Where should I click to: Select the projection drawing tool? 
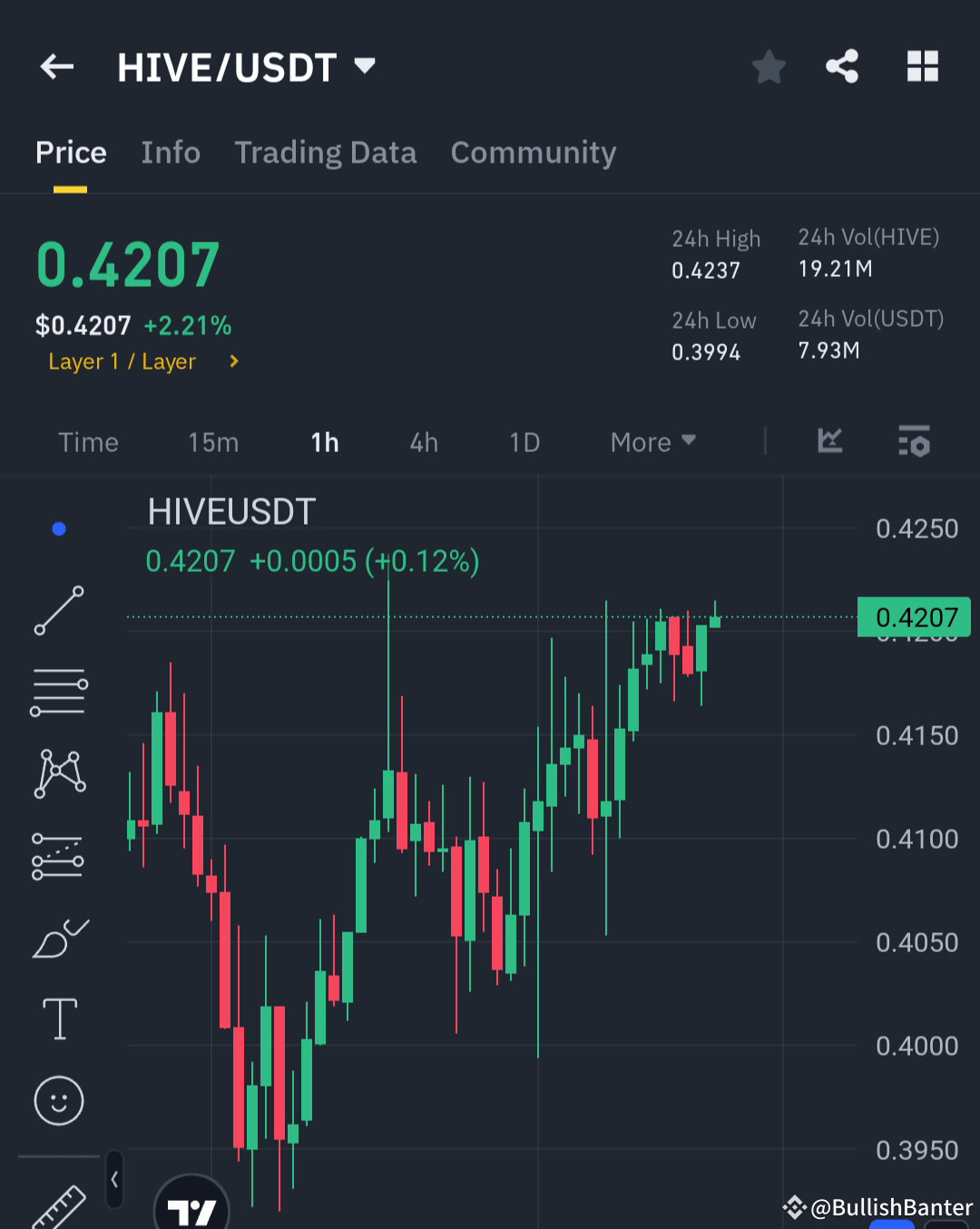(59, 855)
